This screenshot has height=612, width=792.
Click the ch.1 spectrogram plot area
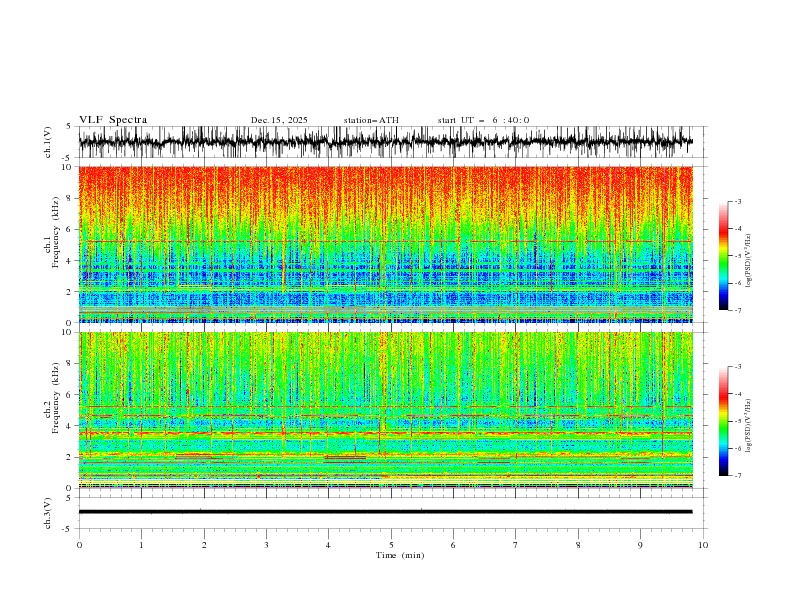click(x=385, y=244)
